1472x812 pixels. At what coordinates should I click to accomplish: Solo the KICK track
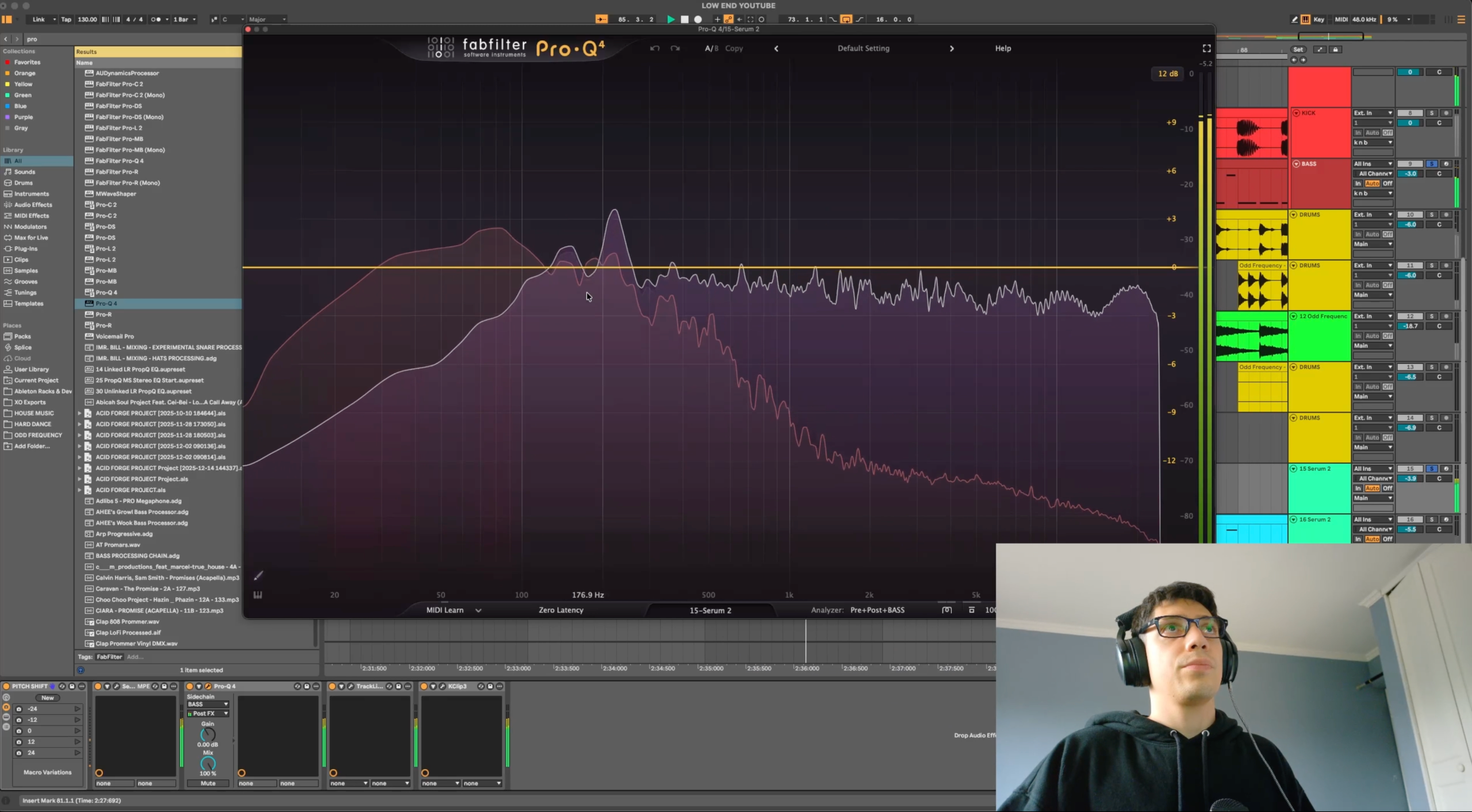[1432, 113]
